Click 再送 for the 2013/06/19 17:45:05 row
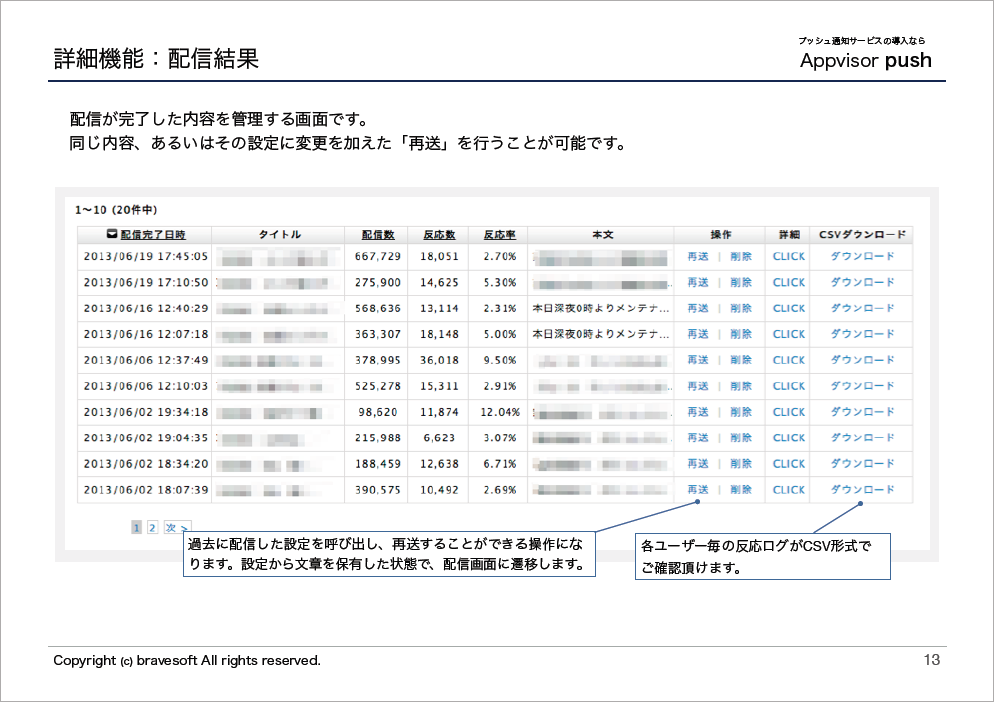The width and height of the screenshot is (994, 702). [x=698, y=256]
